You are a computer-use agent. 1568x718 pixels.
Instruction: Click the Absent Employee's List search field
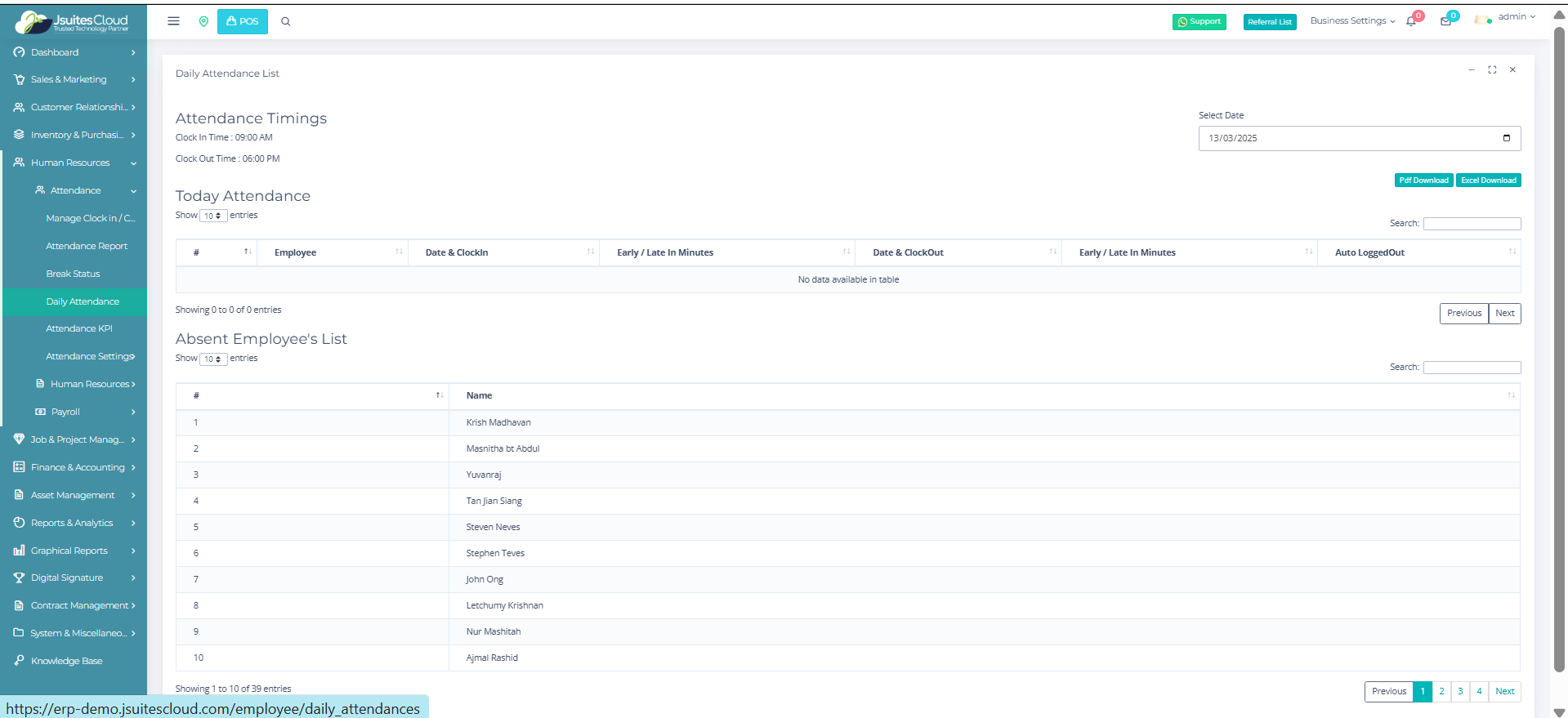[x=1472, y=368]
